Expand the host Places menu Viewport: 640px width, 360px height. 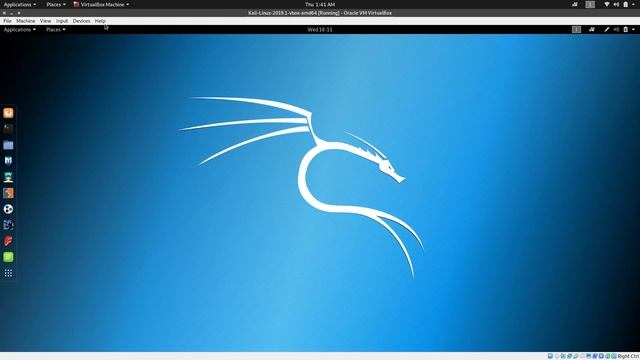coord(56,4)
